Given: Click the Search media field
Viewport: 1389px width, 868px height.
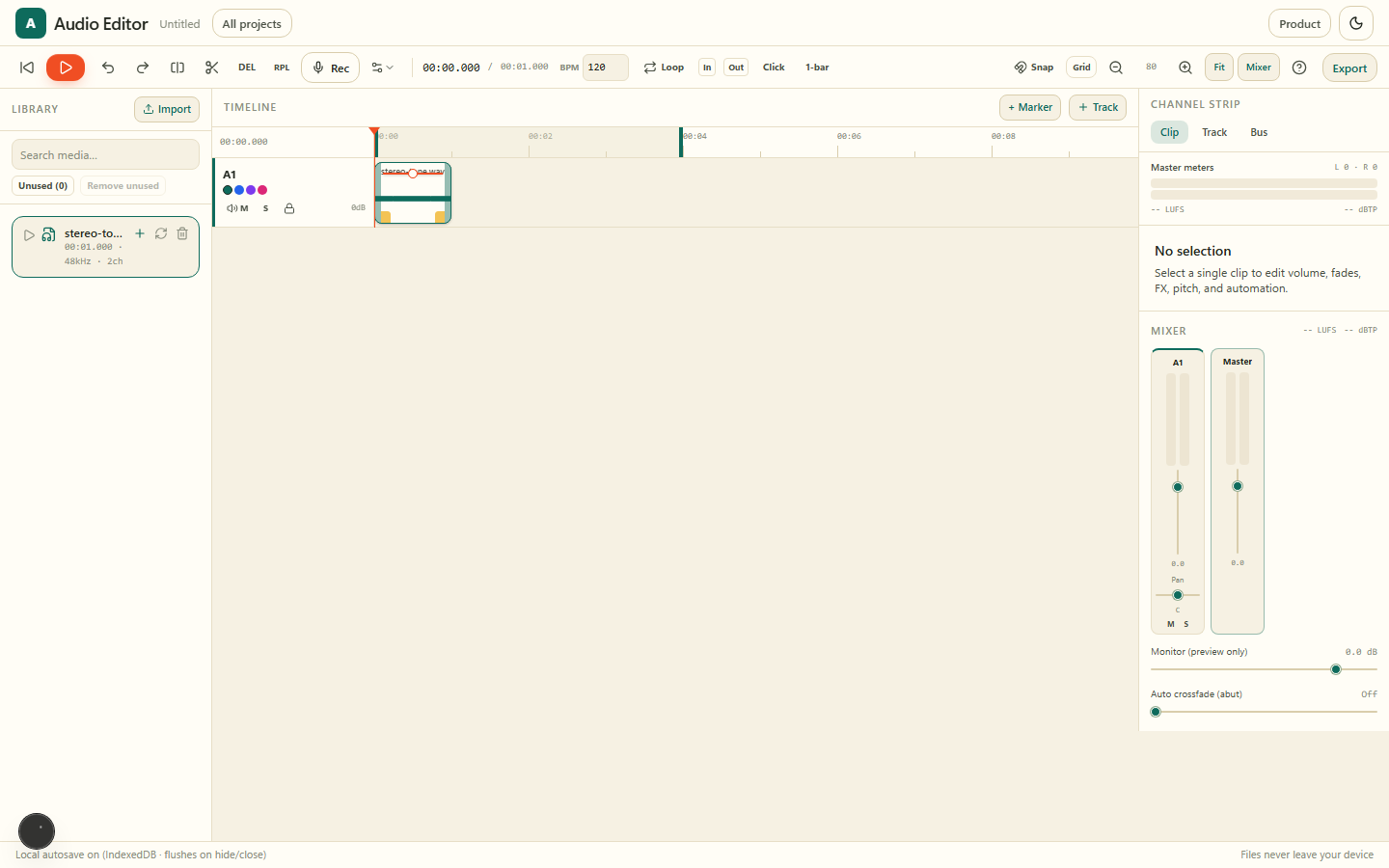Looking at the screenshot, I should click(105, 154).
